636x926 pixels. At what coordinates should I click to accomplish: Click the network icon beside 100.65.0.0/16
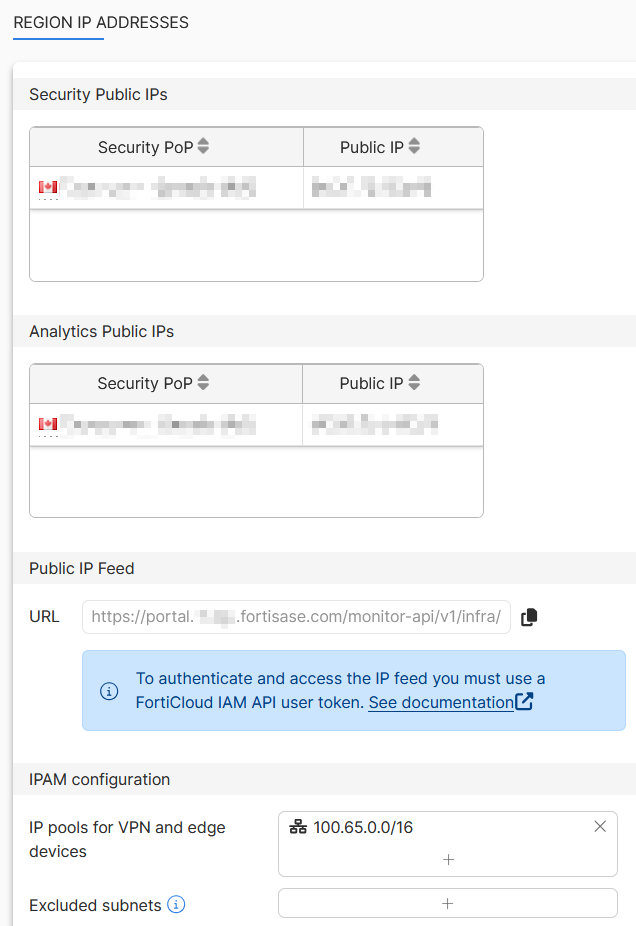[296, 826]
